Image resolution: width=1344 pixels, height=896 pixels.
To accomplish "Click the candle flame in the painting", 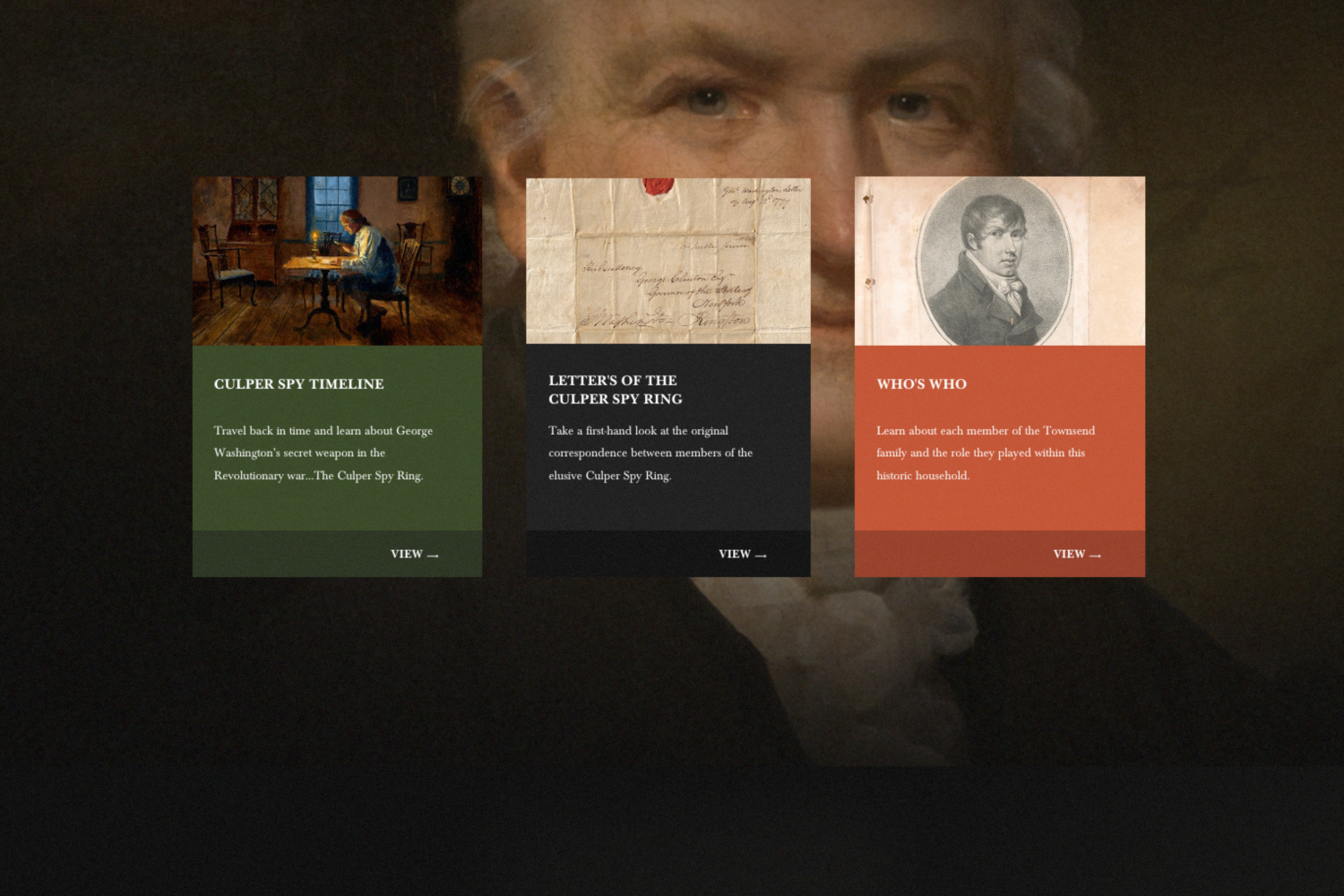I will pyautogui.click(x=314, y=236).
